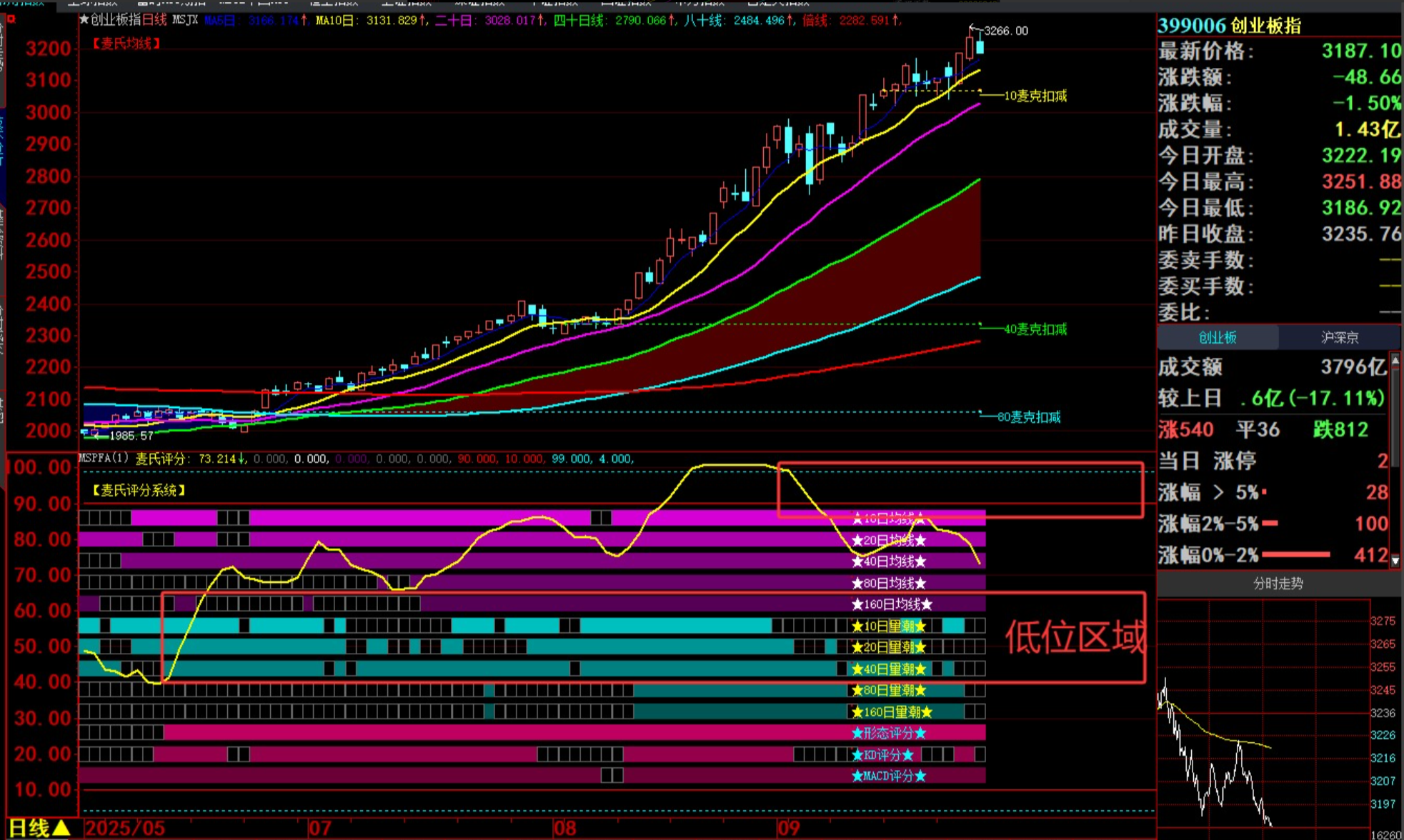Click the small red square icon top-left
Screen dimensions: 1404x840
tap(11, 19)
